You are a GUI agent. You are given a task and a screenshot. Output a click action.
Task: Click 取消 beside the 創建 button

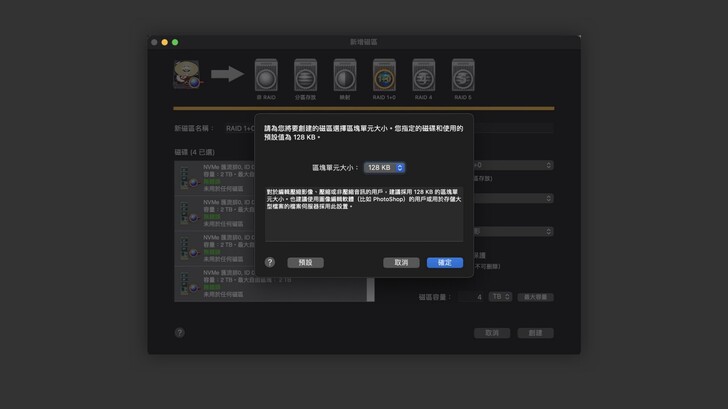click(x=492, y=333)
